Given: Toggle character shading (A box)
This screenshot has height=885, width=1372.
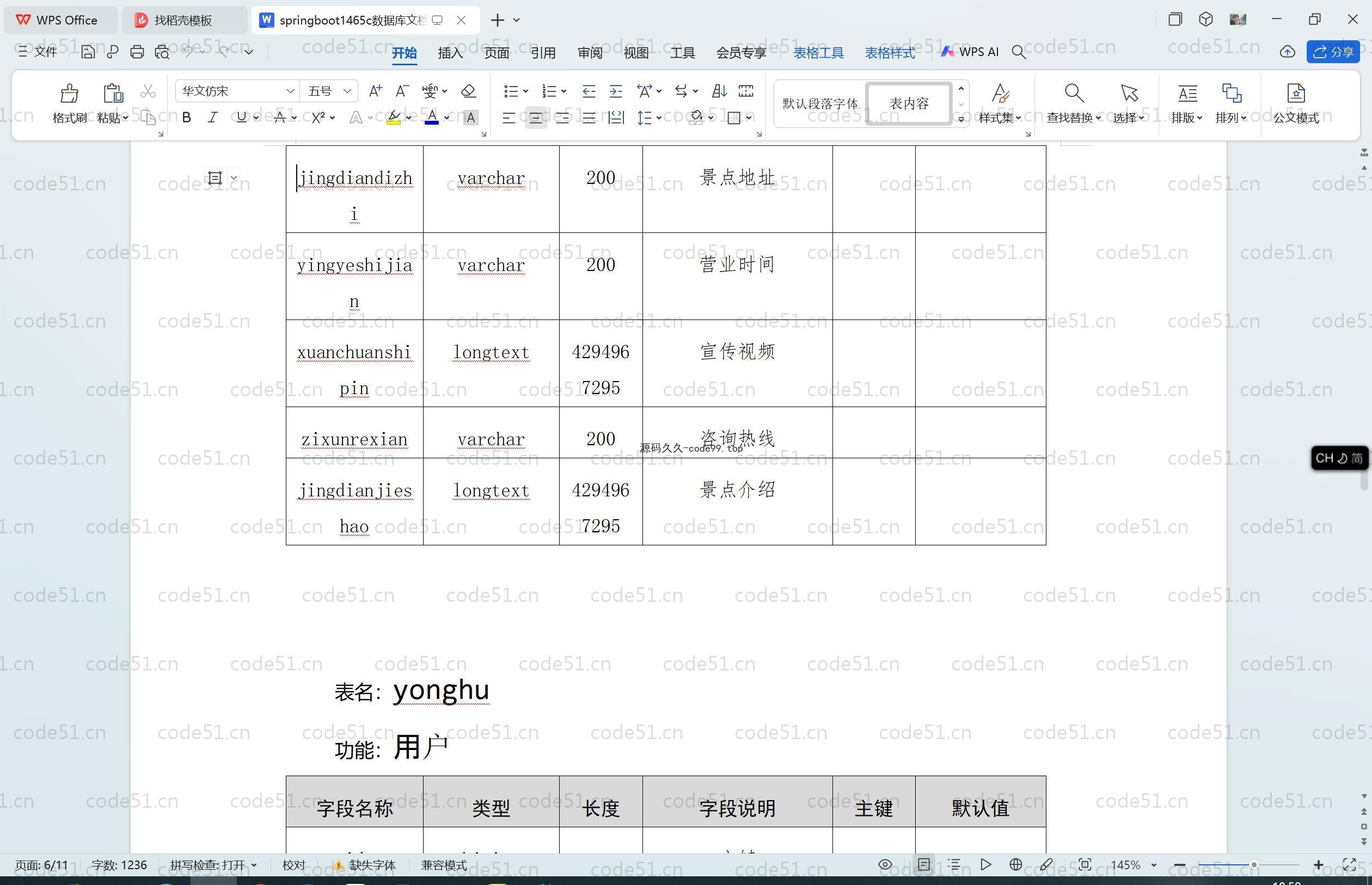Looking at the screenshot, I should [471, 118].
